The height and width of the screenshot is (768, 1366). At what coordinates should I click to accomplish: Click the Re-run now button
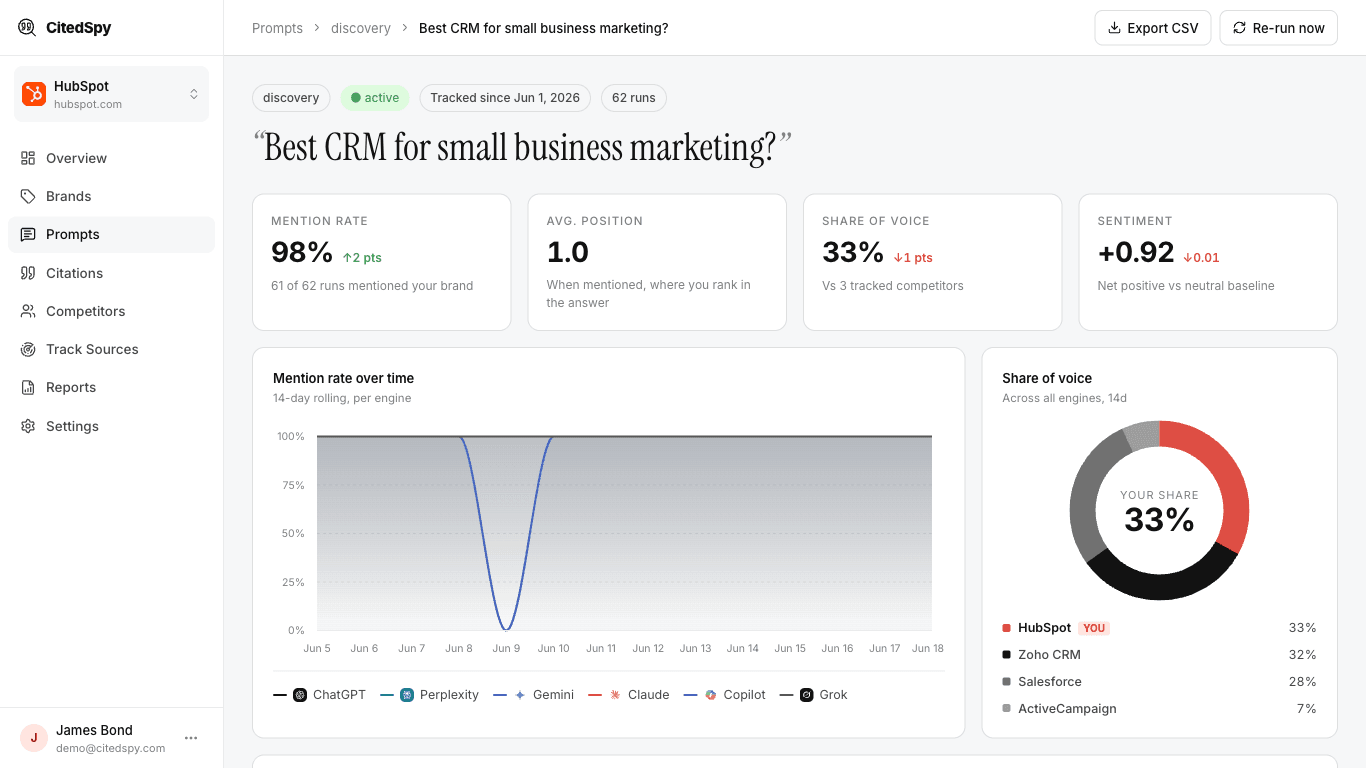[x=1279, y=28]
